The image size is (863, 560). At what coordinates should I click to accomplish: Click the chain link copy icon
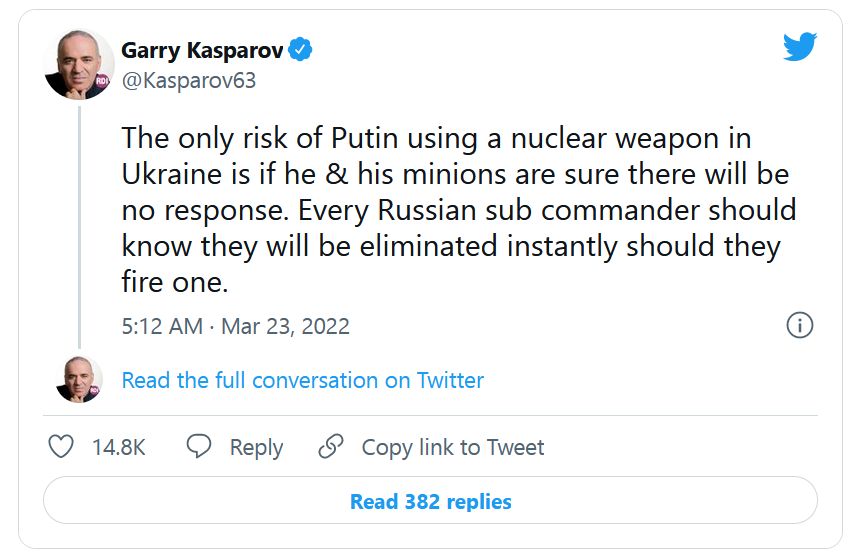click(x=331, y=446)
